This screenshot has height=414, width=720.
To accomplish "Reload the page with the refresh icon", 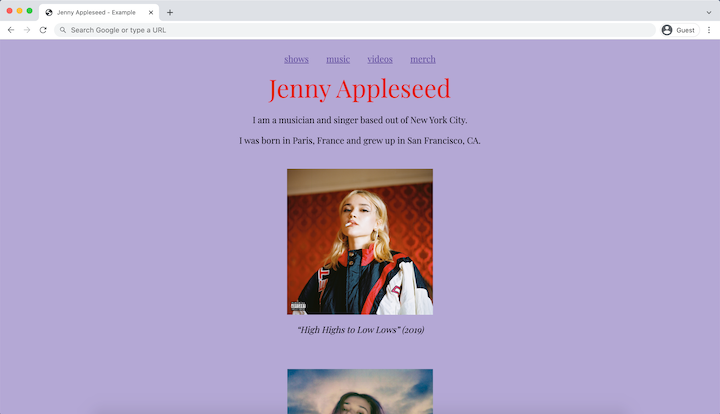I will coord(43,30).
